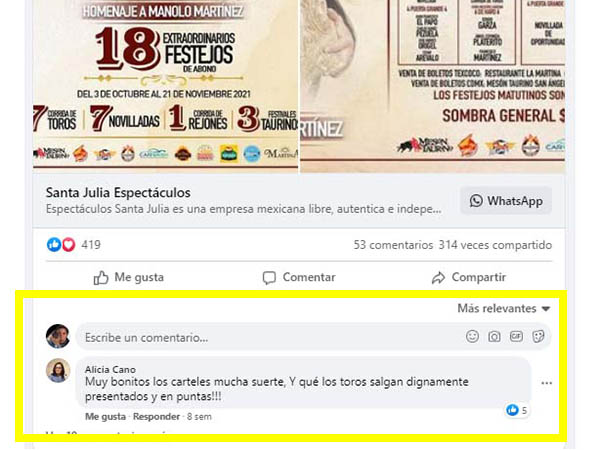The image size is (600, 450).
Task: Open your profile picture beside the comment box
Action: coord(58,336)
